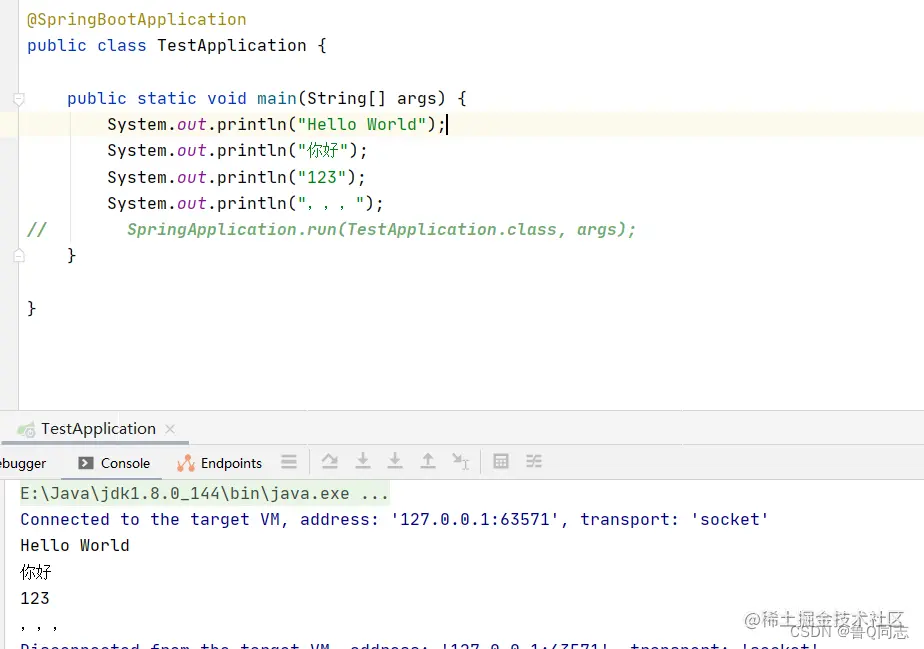Switch to the Debugger tab

(x=22, y=463)
